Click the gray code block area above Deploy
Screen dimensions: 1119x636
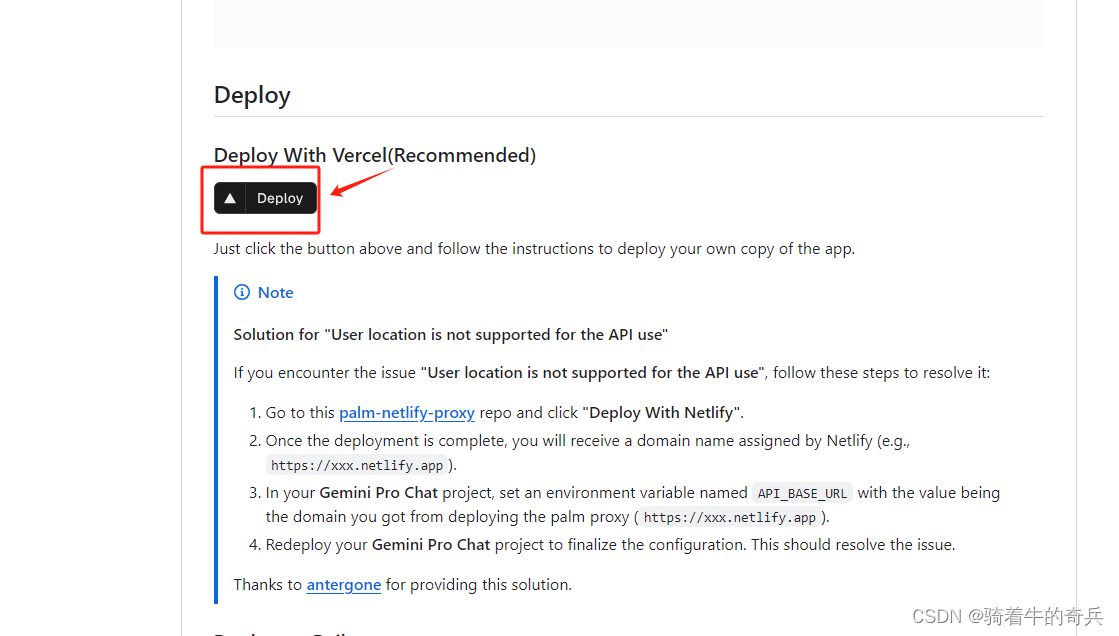[628, 22]
